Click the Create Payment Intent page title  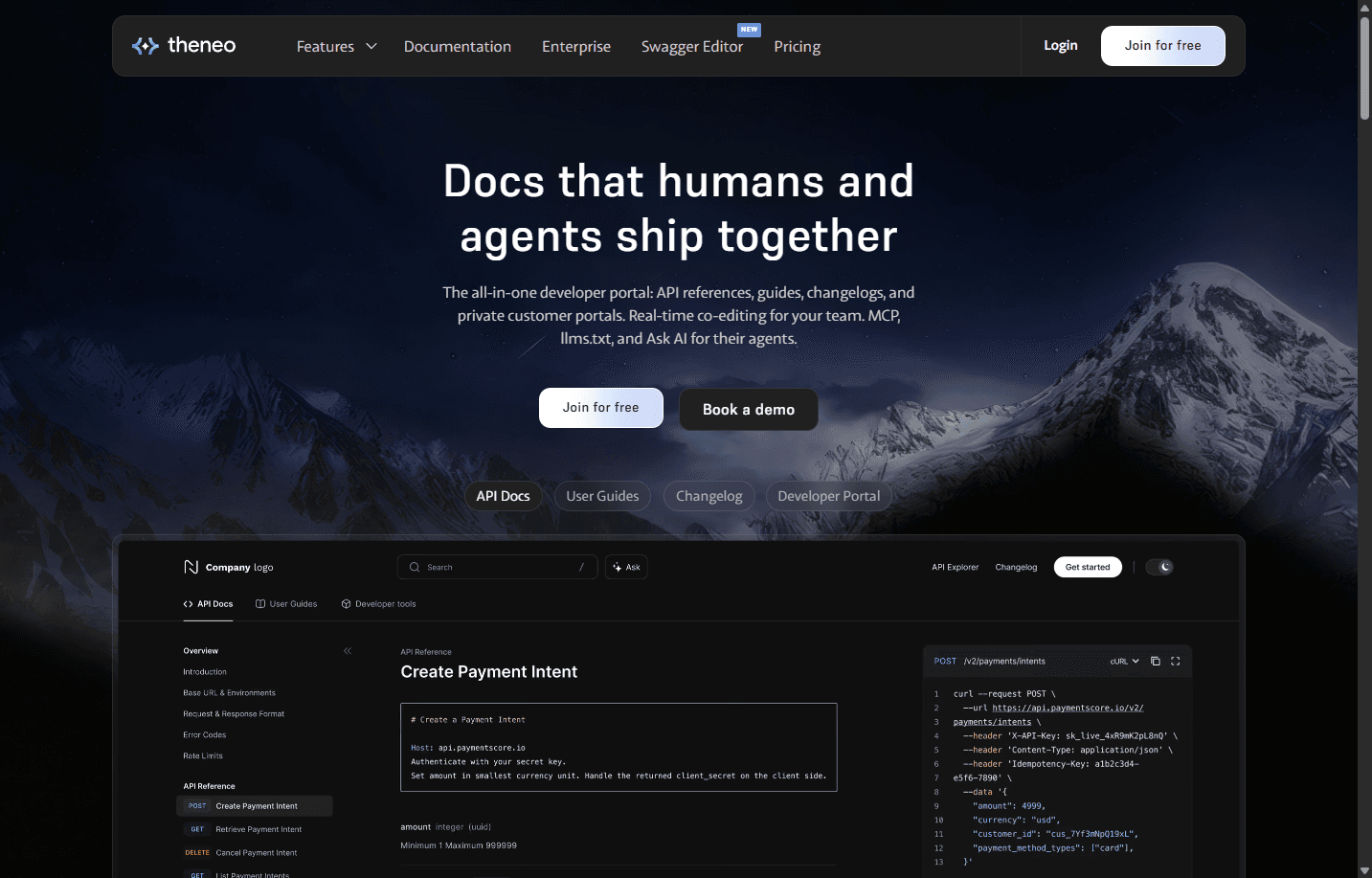(489, 672)
